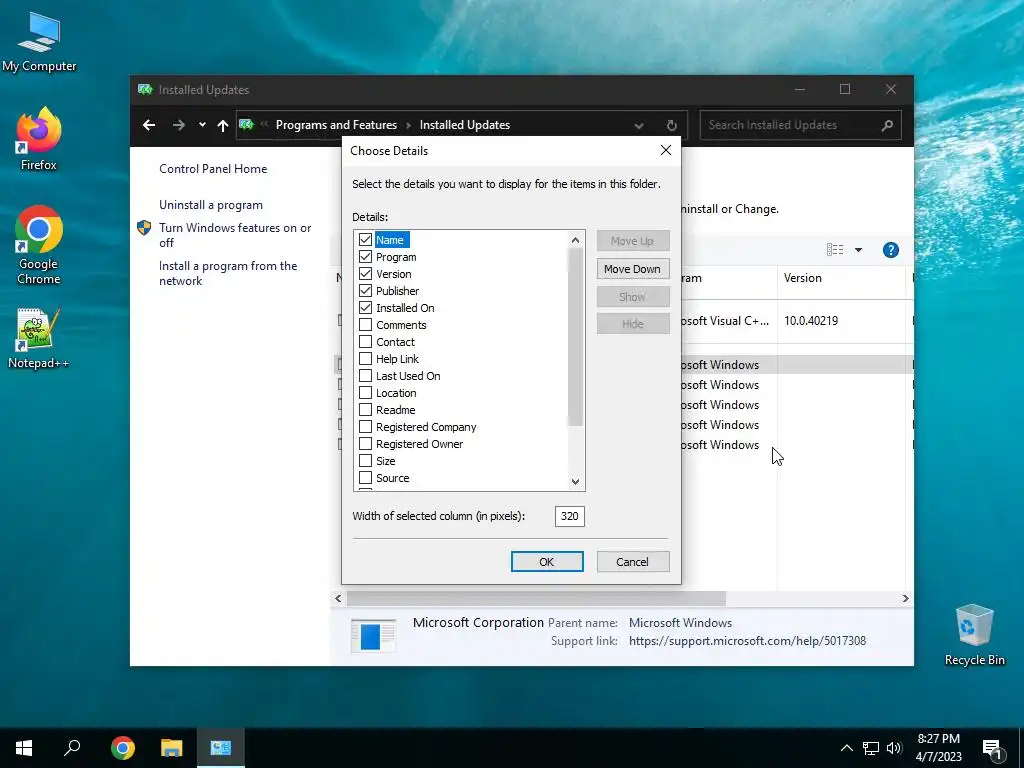The image size is (1024, 768).
Task: Open Help with the question mark icon
Action: pos(891,250)
